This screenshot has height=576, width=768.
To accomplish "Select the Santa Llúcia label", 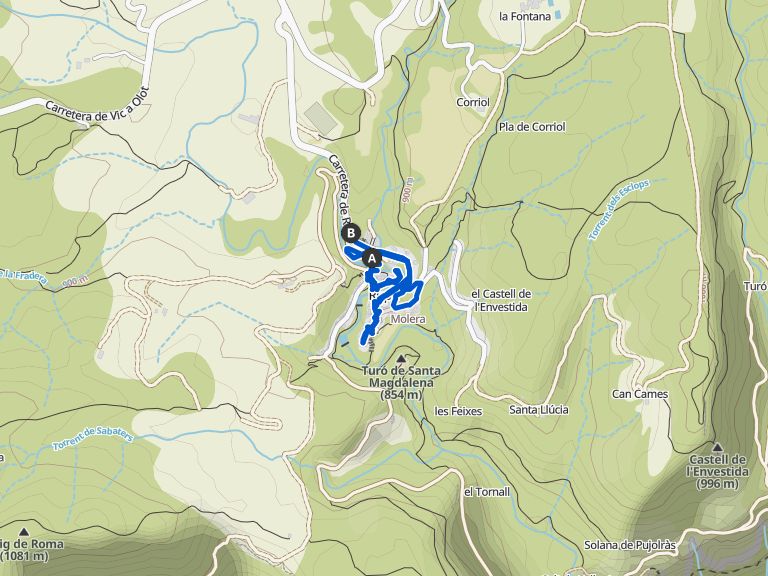I will pyautogui.click(x=539, y=409).
